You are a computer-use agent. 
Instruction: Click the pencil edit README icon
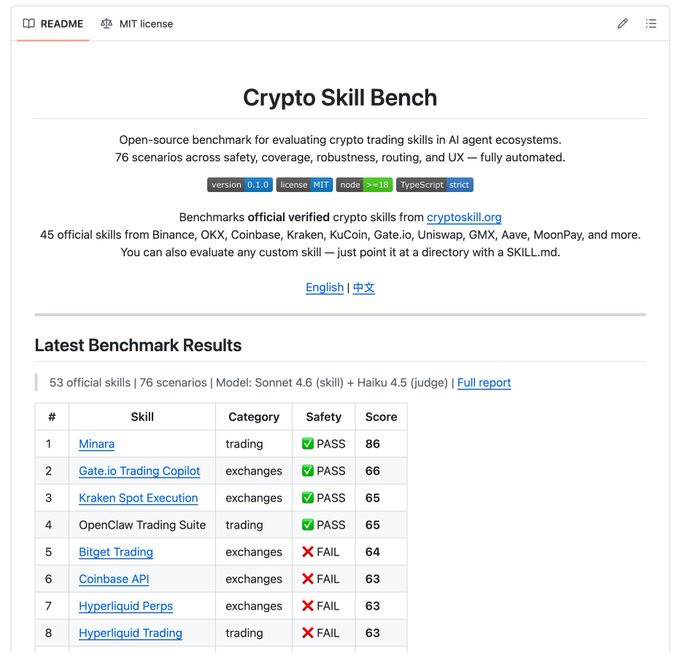(x=623, y=23)
